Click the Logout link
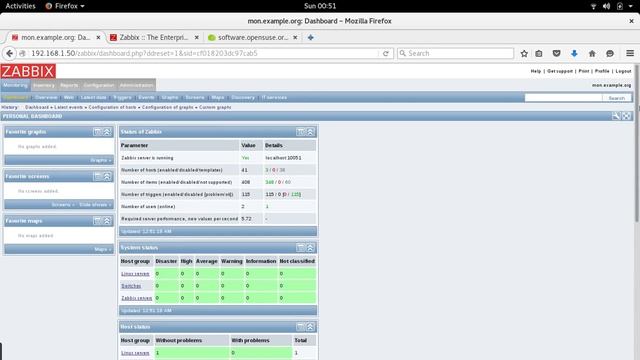 pos(623,71)
